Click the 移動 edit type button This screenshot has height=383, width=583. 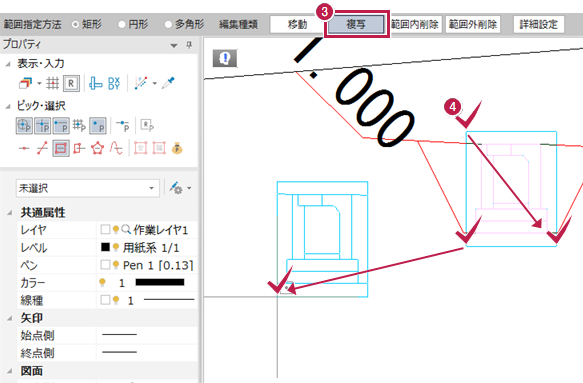[x=297, y=25]
